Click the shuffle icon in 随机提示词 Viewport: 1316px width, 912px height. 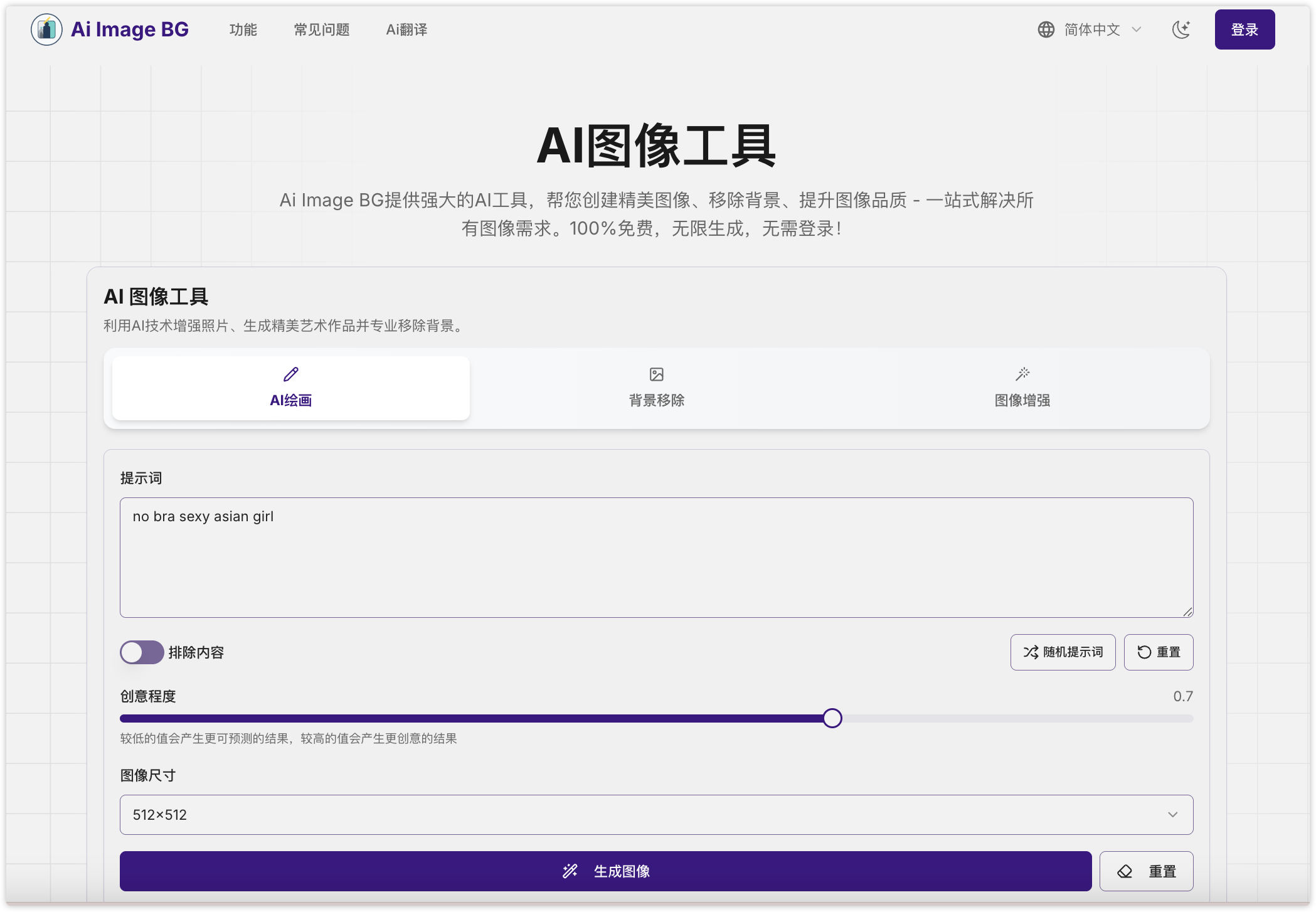(x=1031, y=652)
